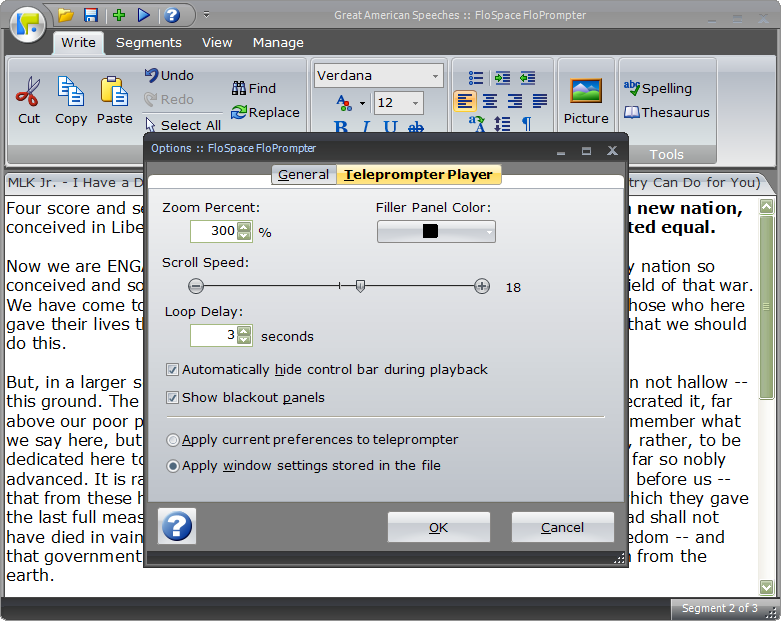Click the Select All command
Viewport: 781px width, 621px height.
(x=183, y=125)
